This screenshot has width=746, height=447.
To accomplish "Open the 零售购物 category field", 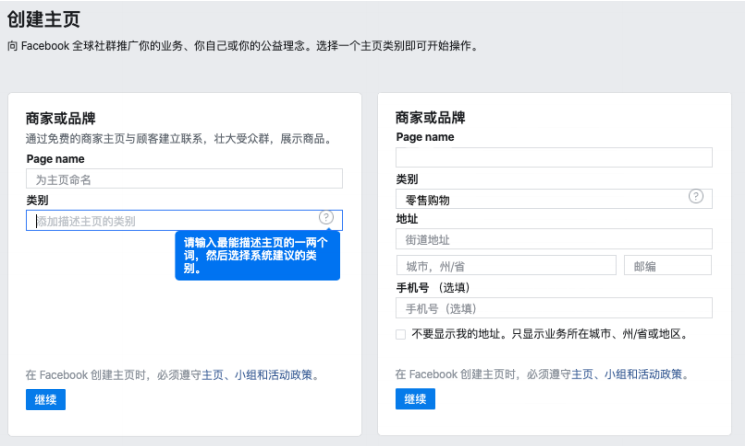I will [x=554, y=199].
